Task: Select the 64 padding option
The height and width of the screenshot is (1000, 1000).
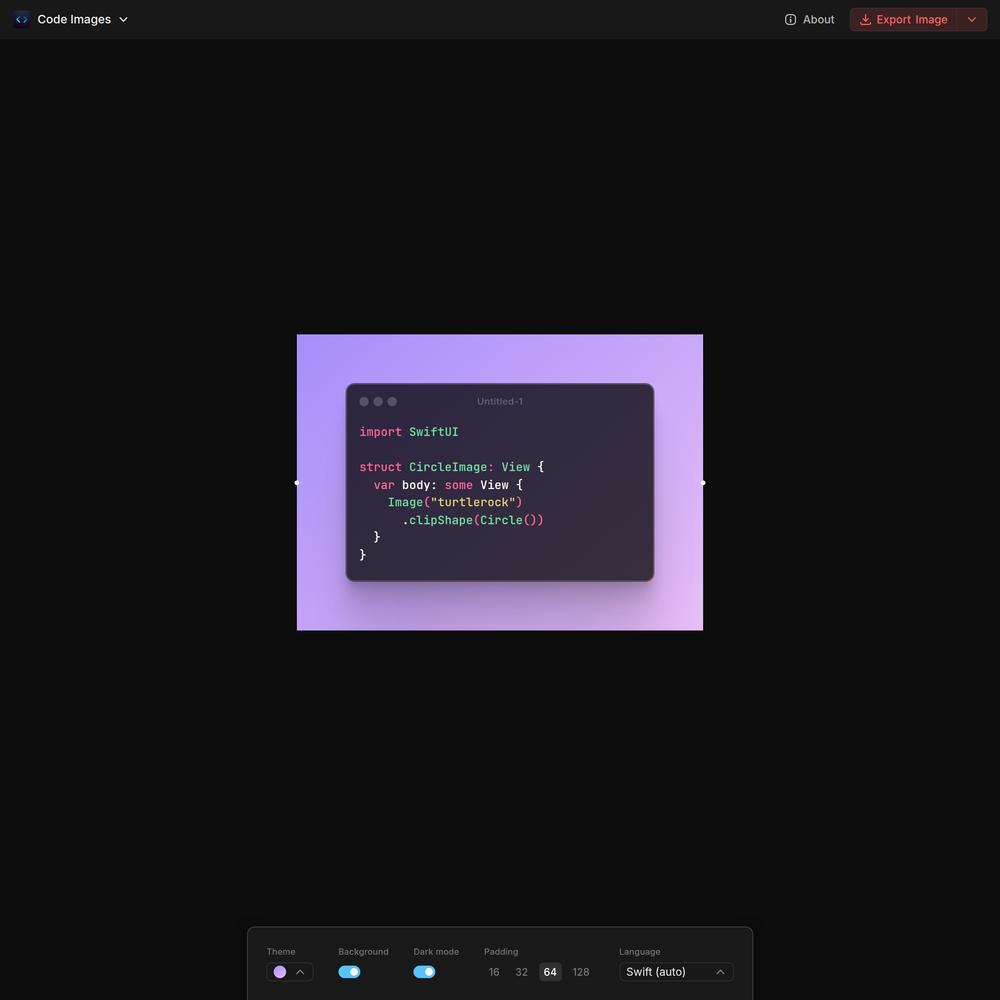Action: (550, 971)
